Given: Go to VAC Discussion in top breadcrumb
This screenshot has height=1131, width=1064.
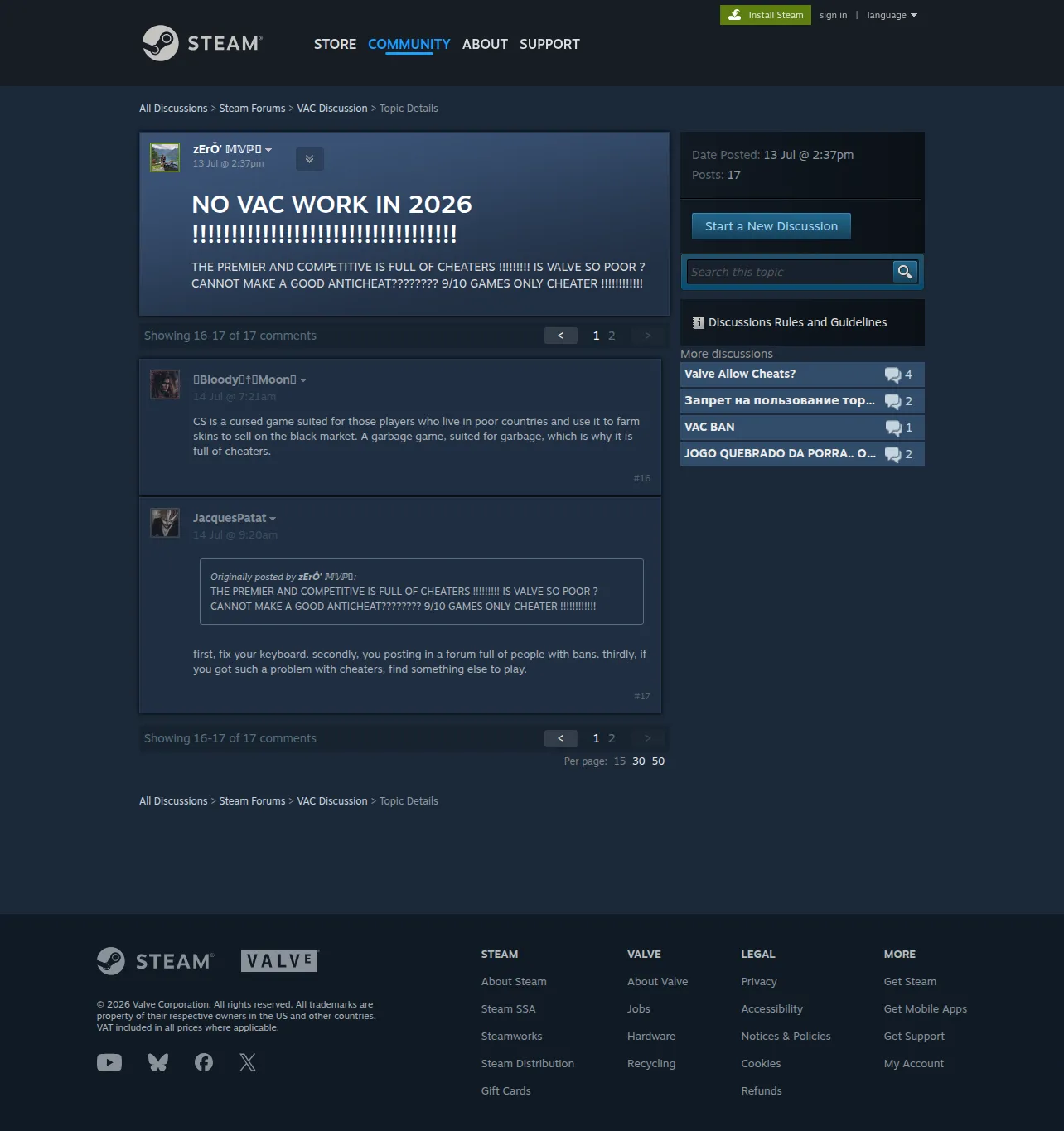Looking at the screenshot, I should click(332, 109).
